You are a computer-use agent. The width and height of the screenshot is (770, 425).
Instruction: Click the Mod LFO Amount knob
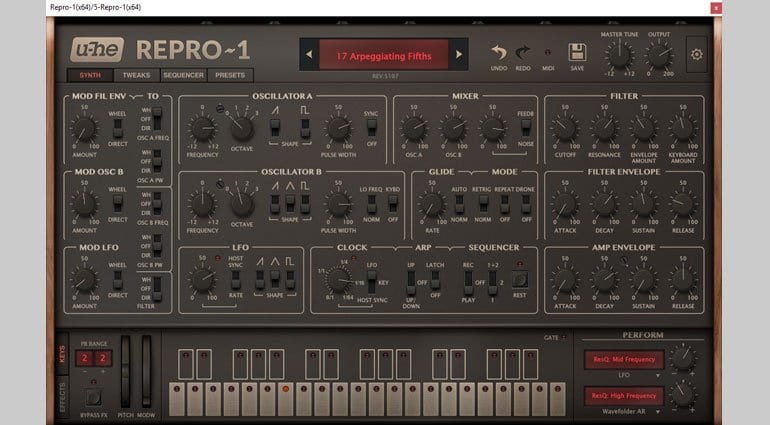click(84, 280)
